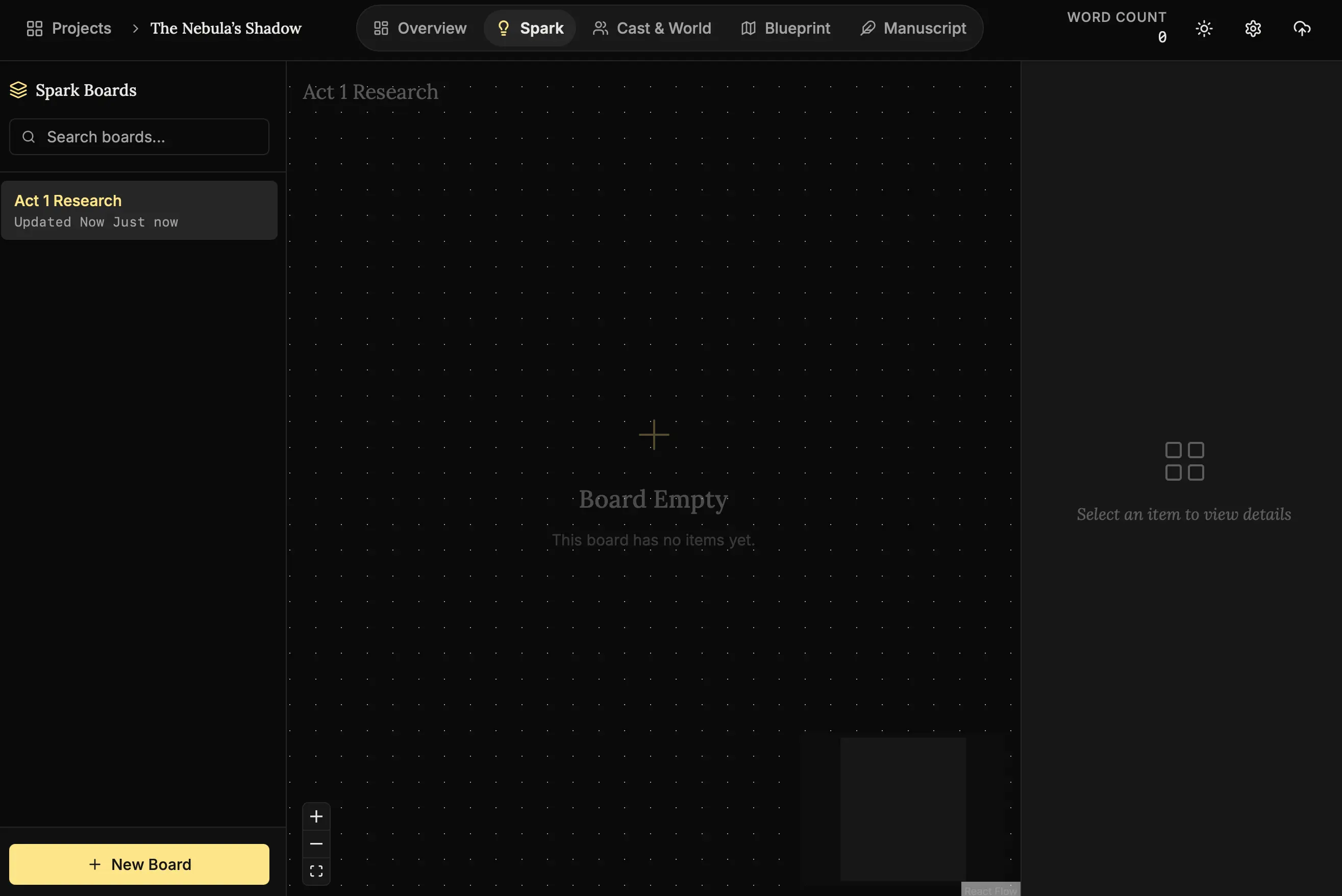Zoom out of the canvas
1342x896 pixels.
pos(316,843)
